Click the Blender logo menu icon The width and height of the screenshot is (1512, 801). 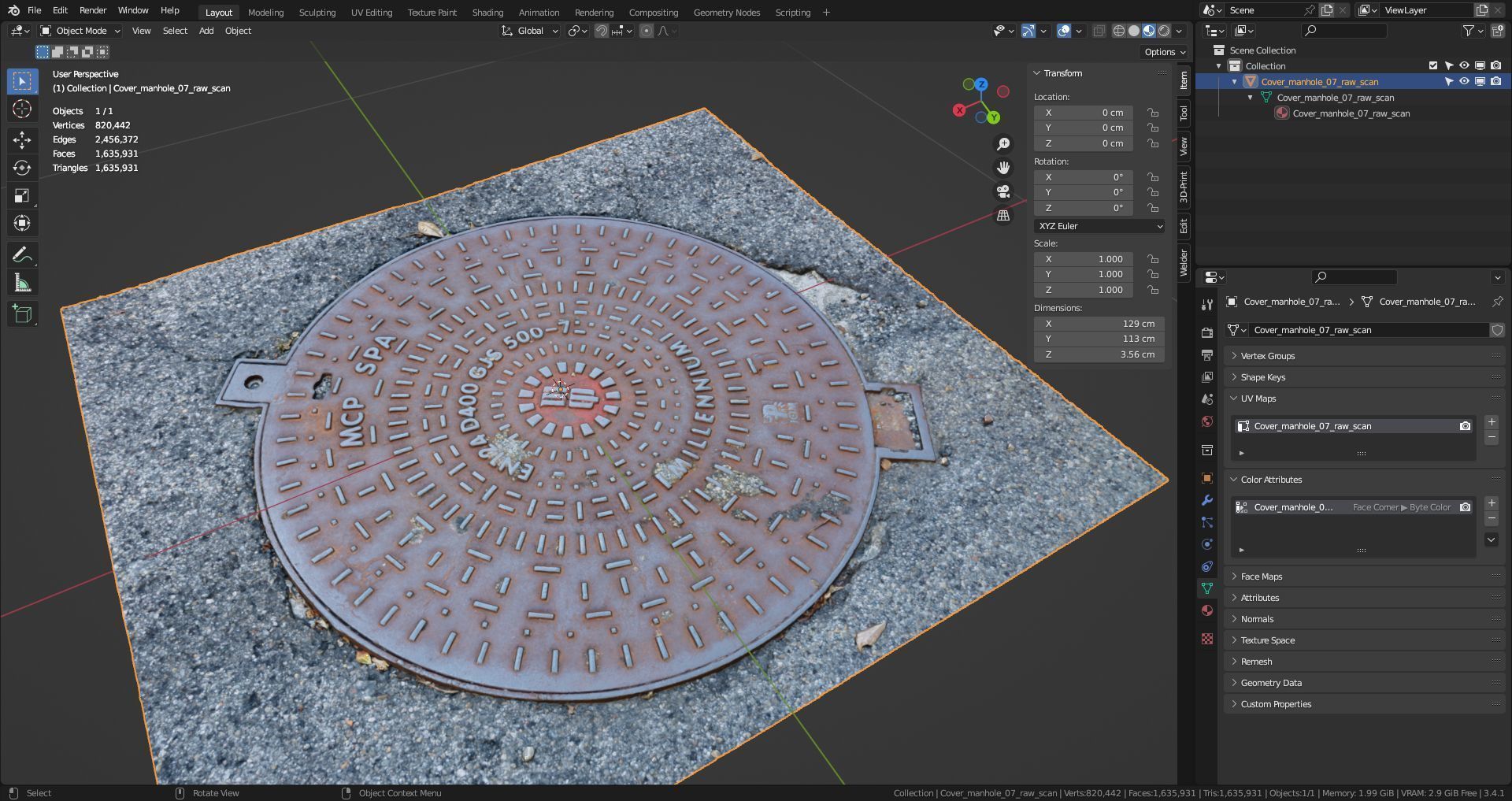[13, 10]
